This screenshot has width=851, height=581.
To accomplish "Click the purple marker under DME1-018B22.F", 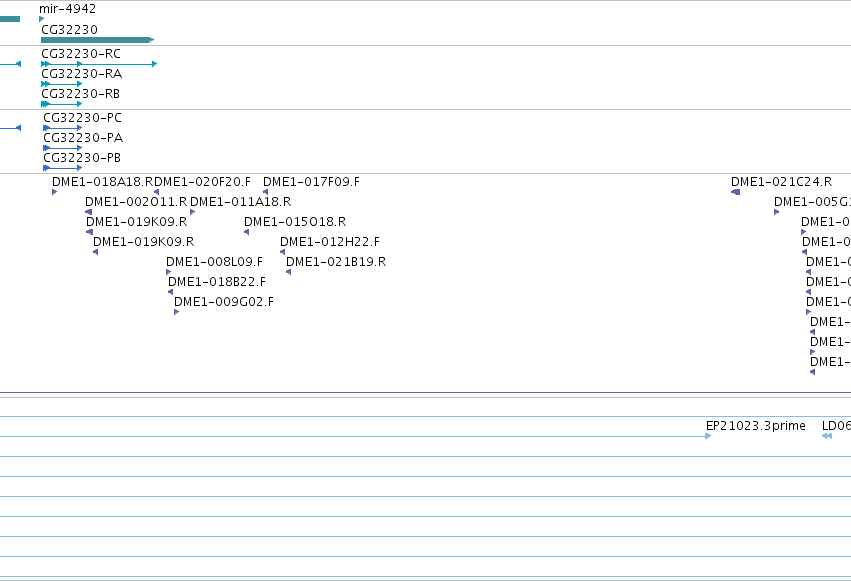I will click(x=170, y=292).
